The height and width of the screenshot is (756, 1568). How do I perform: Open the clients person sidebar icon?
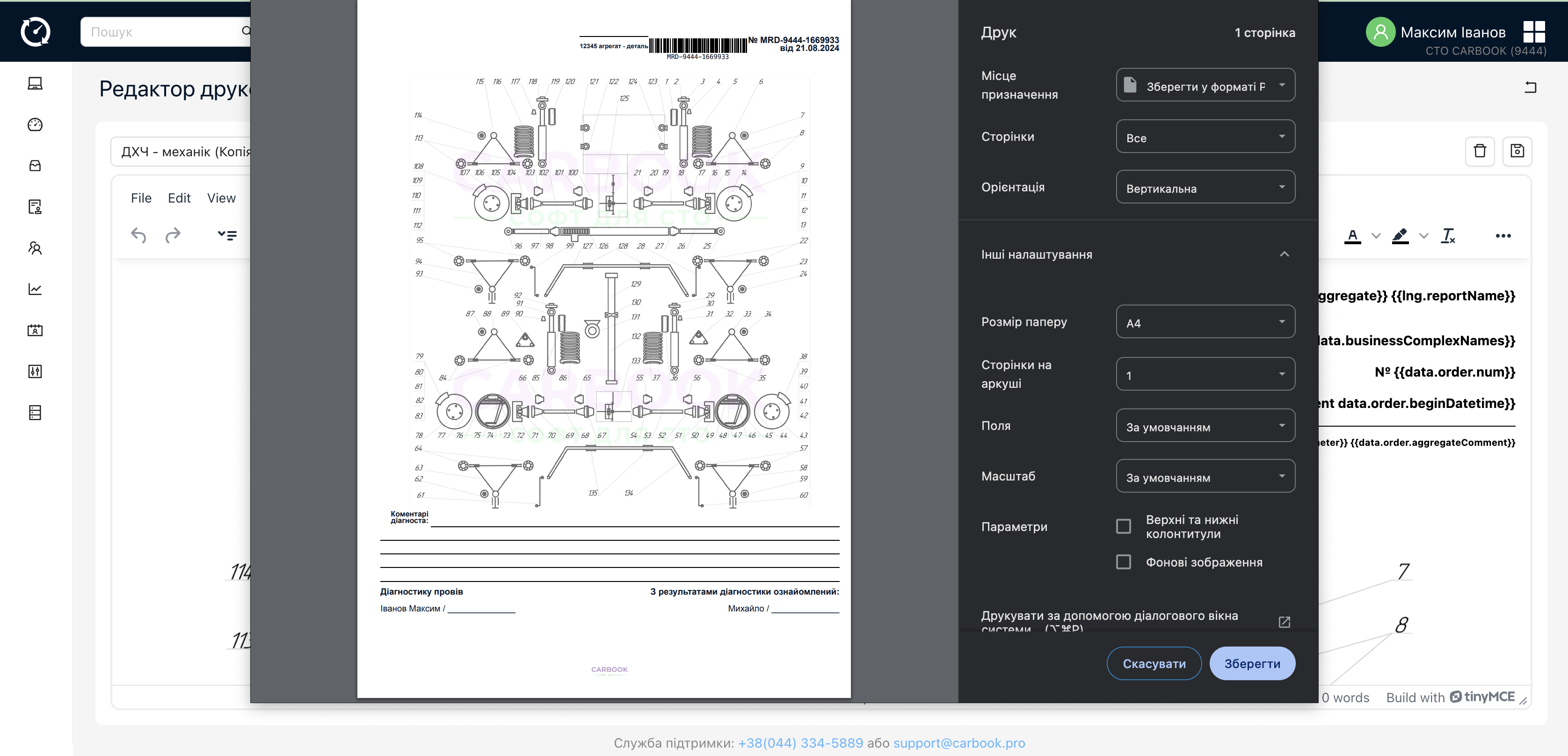click(x=35, y=248)
